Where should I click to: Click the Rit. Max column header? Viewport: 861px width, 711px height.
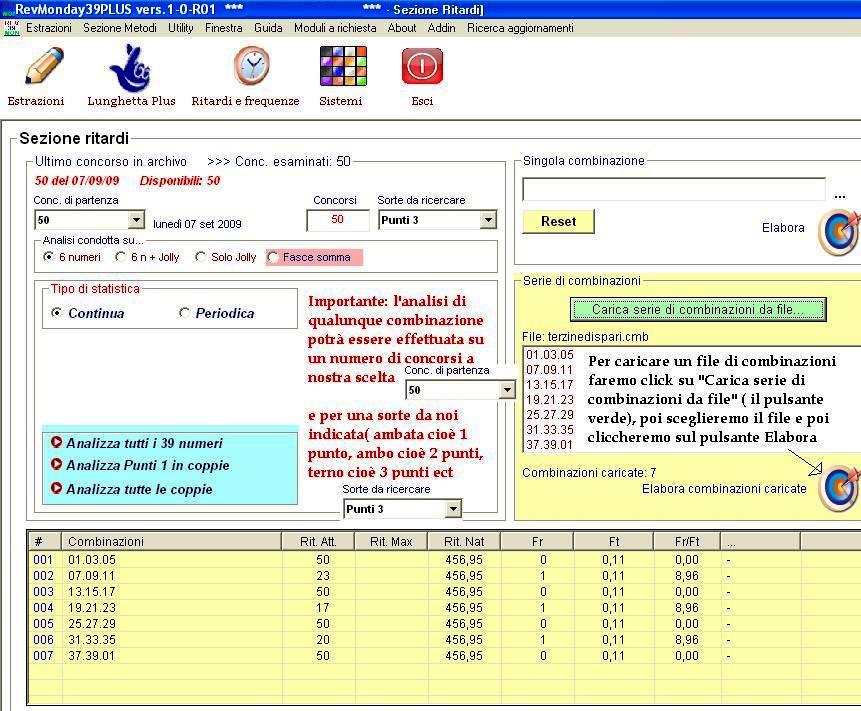(392, 542)
